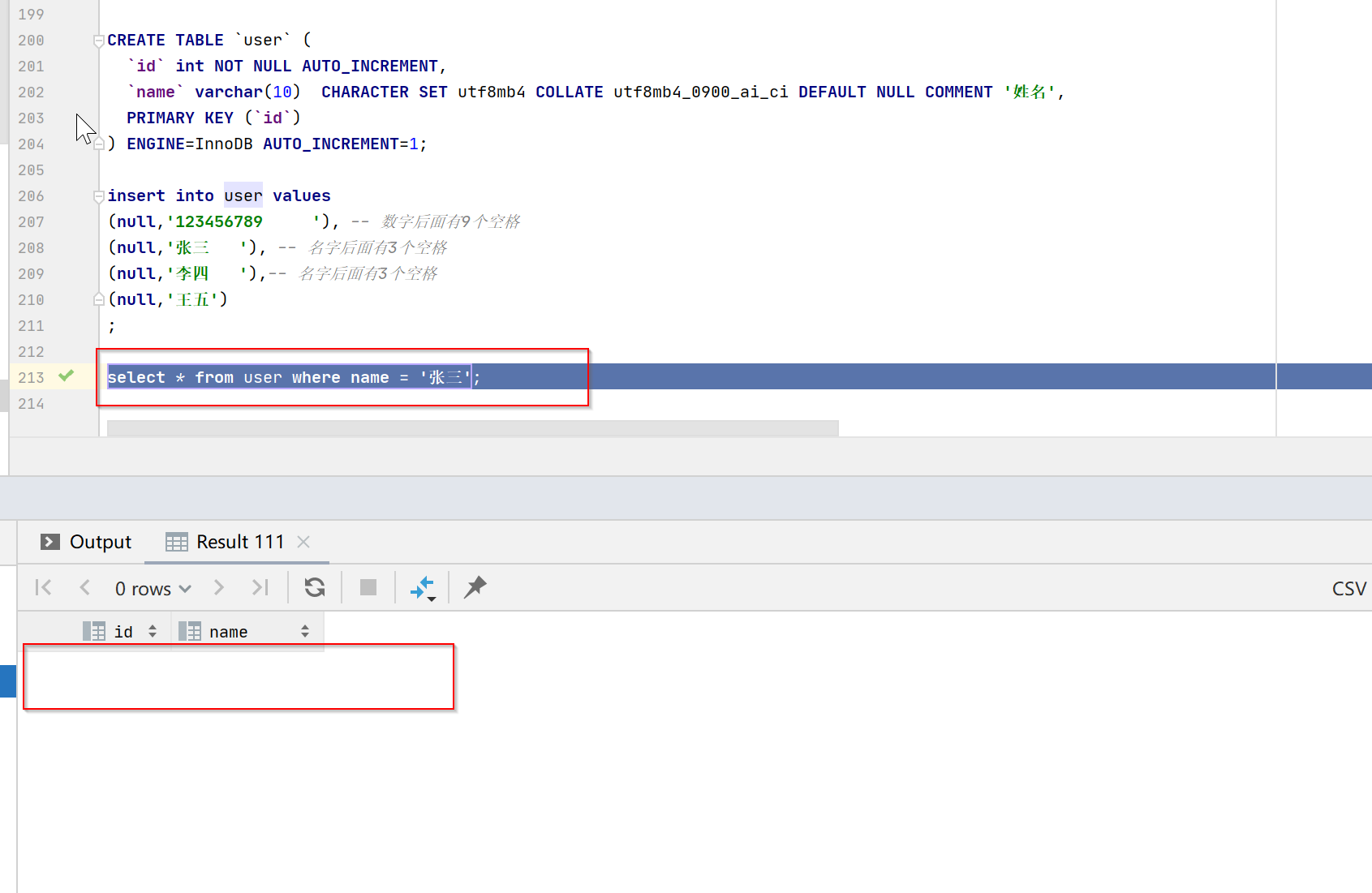
Task: Click the green success checkmark beside line 213
Action: 67,376
